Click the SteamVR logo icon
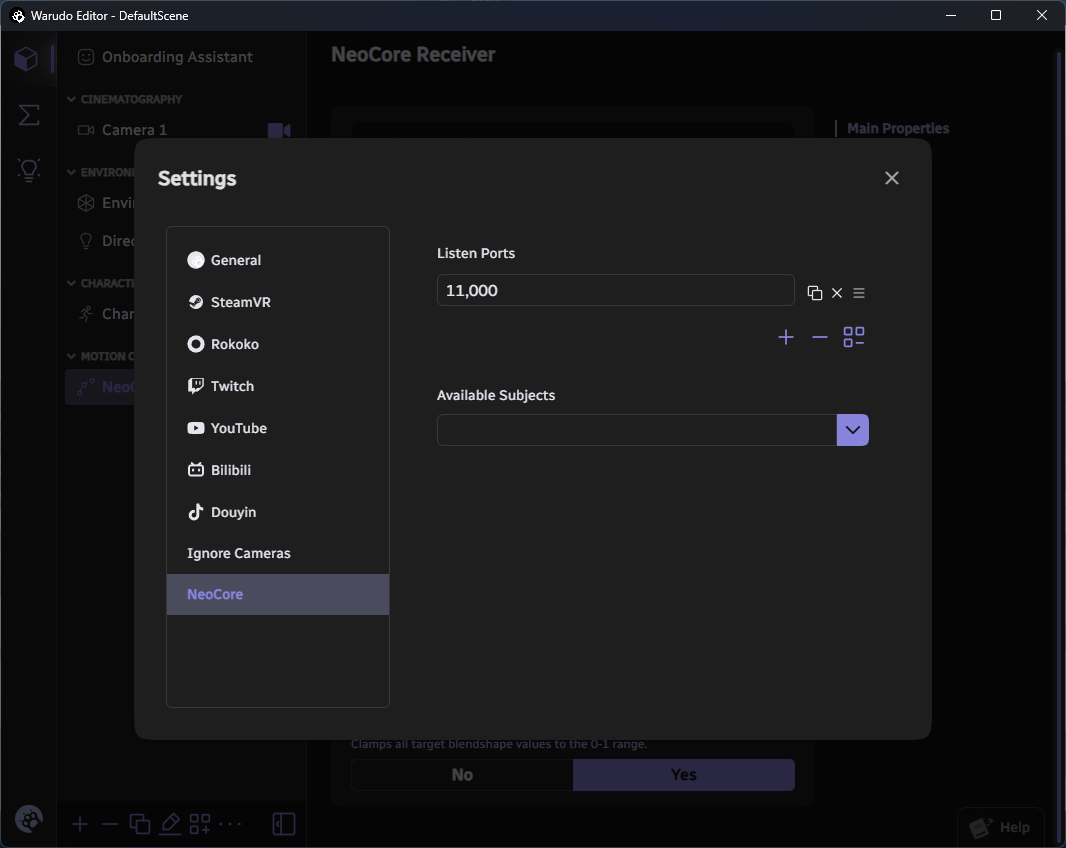1066x848 pixels. point(196,302)
